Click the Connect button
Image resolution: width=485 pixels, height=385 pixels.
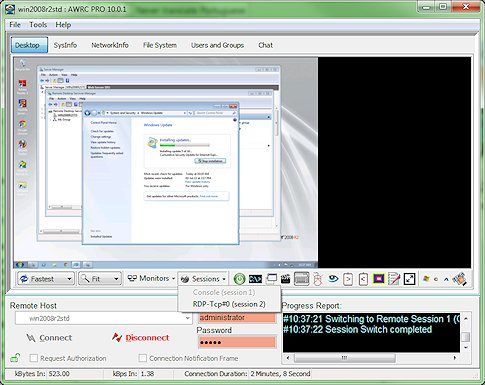coord(49,338)
